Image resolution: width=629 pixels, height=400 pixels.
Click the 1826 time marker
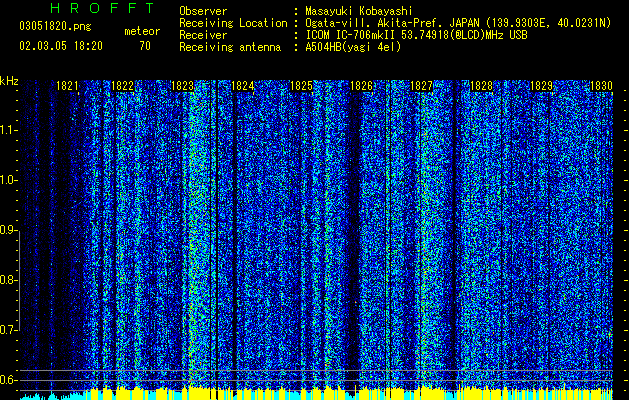click(x=361, y=86)
